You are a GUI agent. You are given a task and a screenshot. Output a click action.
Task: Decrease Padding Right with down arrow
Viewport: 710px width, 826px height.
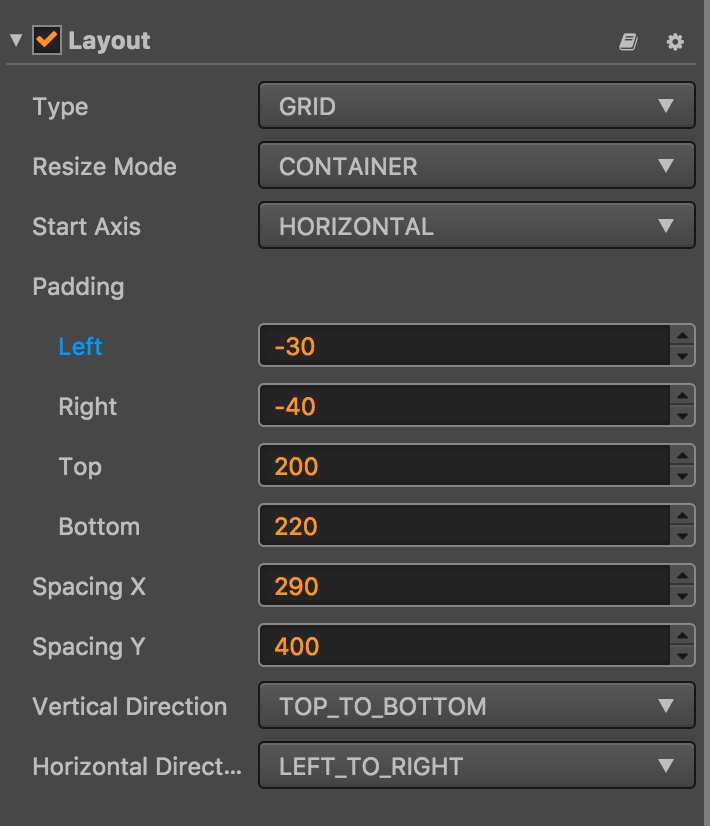click(683, 416)
